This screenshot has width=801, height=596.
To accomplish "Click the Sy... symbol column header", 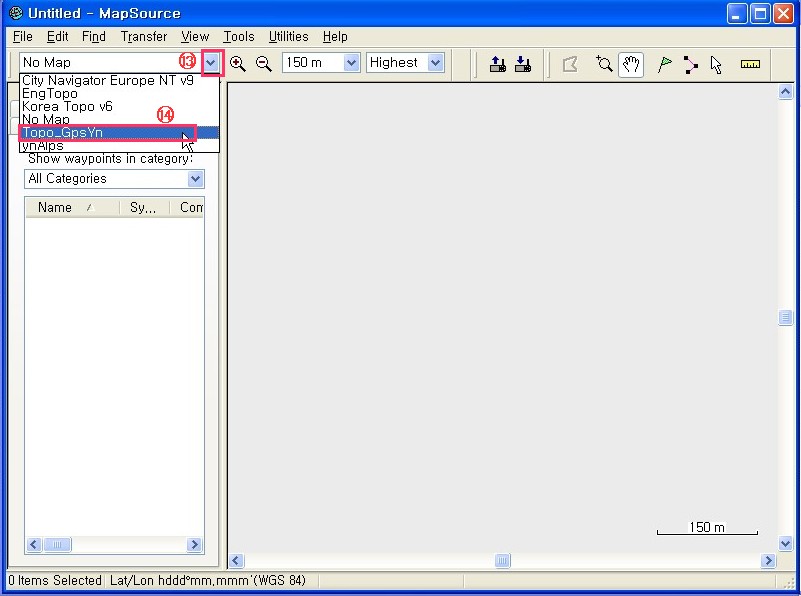I will click(x=144, y=207).
